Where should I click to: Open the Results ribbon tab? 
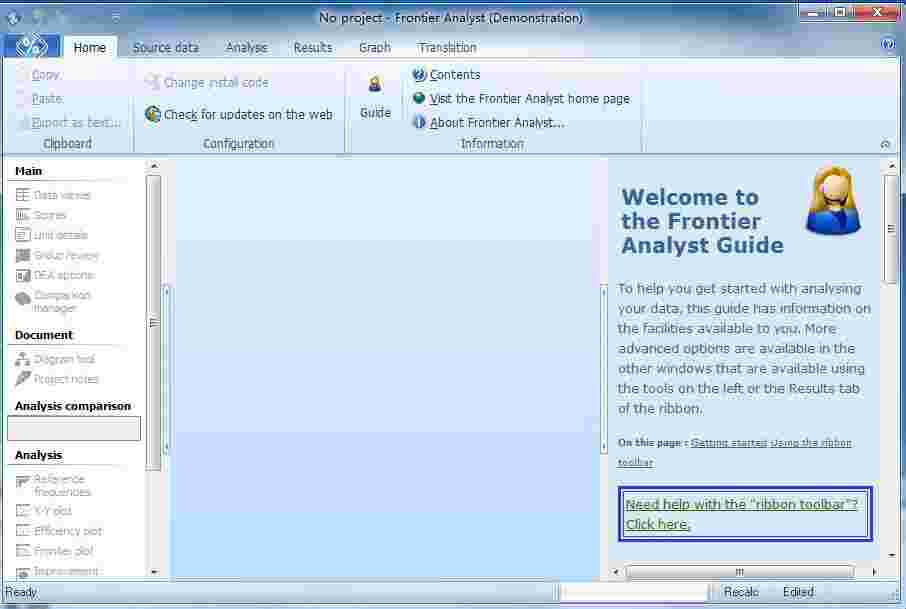(x=312, y=47)
